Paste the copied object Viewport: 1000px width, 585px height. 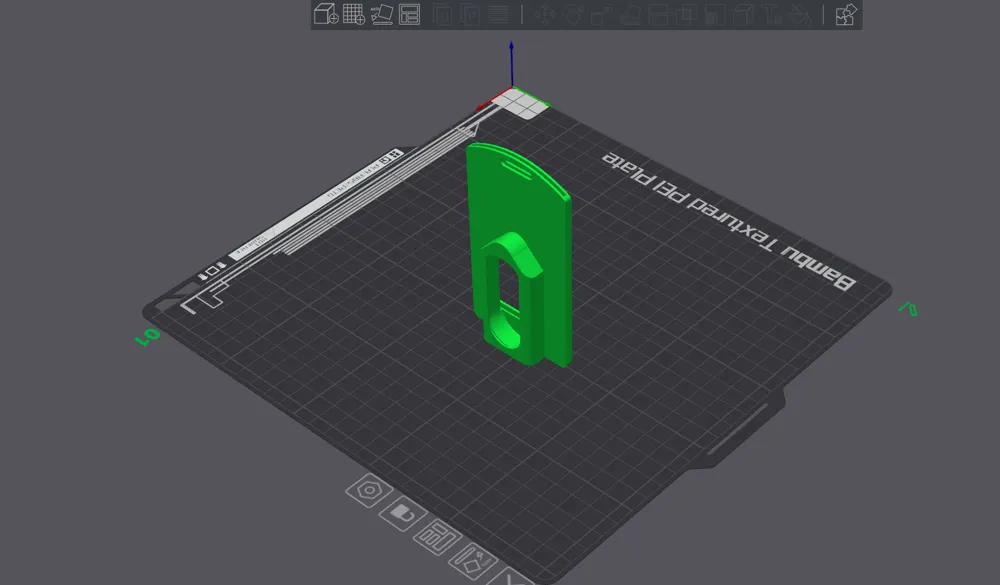(x=470, y=13)
